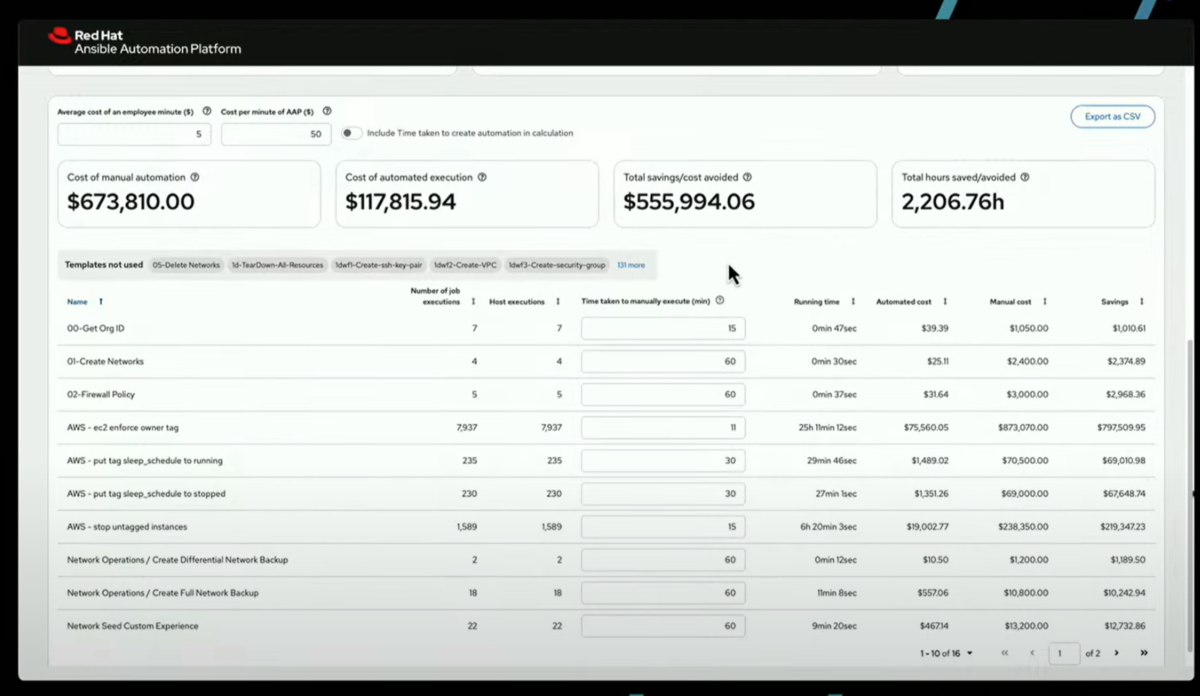Click the Templates not used label
The width and height of the screenshot is (1200, 696).
(104, 265)
